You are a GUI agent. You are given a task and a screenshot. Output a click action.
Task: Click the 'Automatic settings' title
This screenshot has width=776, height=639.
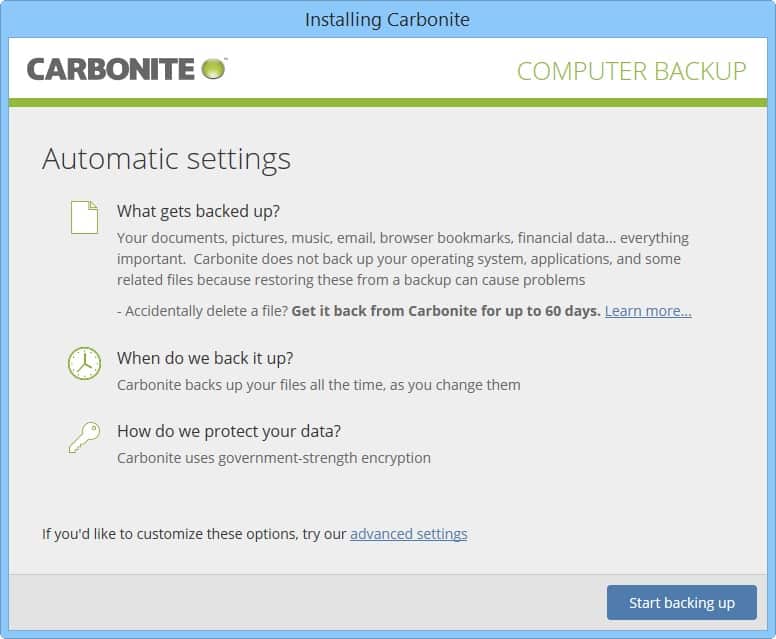[166, 159]
